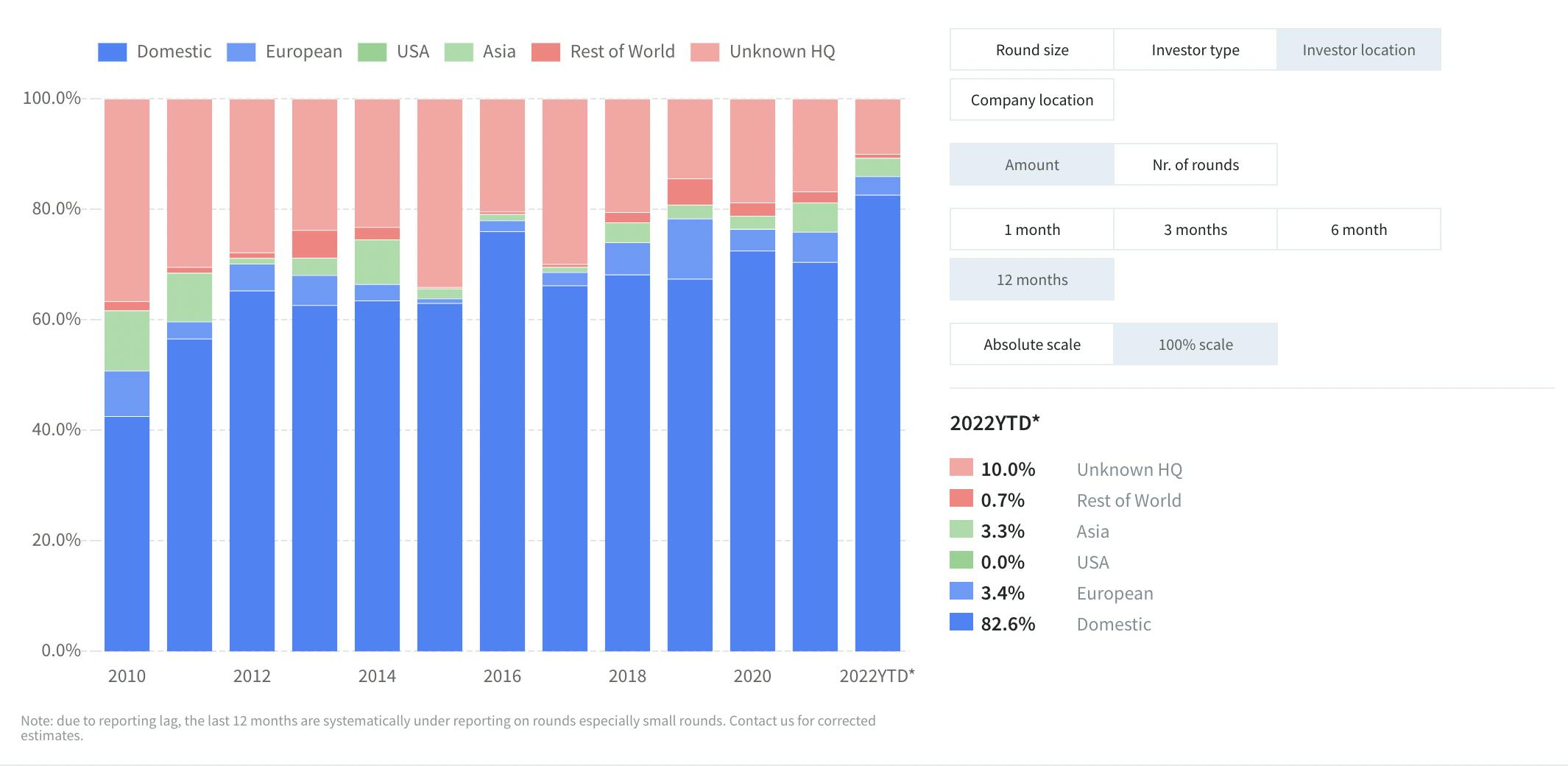Click the USA legend swatch

371,52
